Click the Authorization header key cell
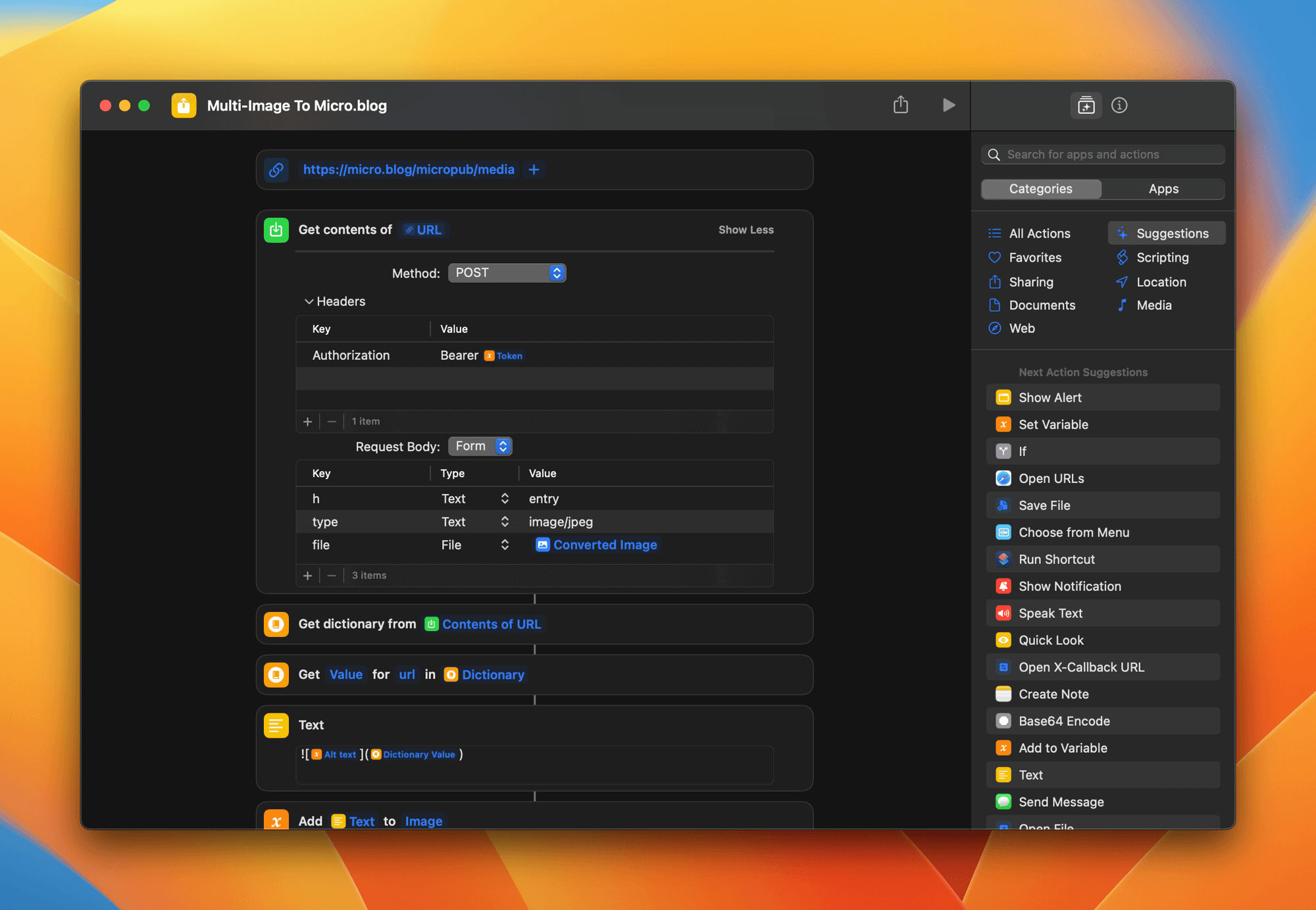Screen dimensions: 1316x910 click(351, 355)
